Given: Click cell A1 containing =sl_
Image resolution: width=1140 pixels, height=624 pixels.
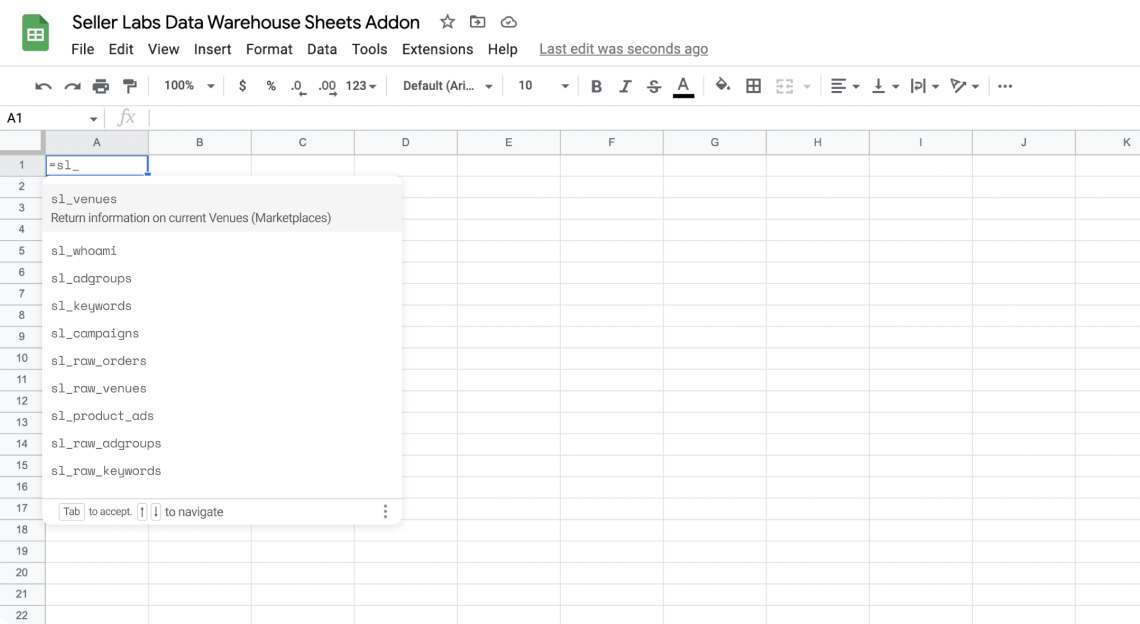Looking at the screenshot, I should (97, 165).
